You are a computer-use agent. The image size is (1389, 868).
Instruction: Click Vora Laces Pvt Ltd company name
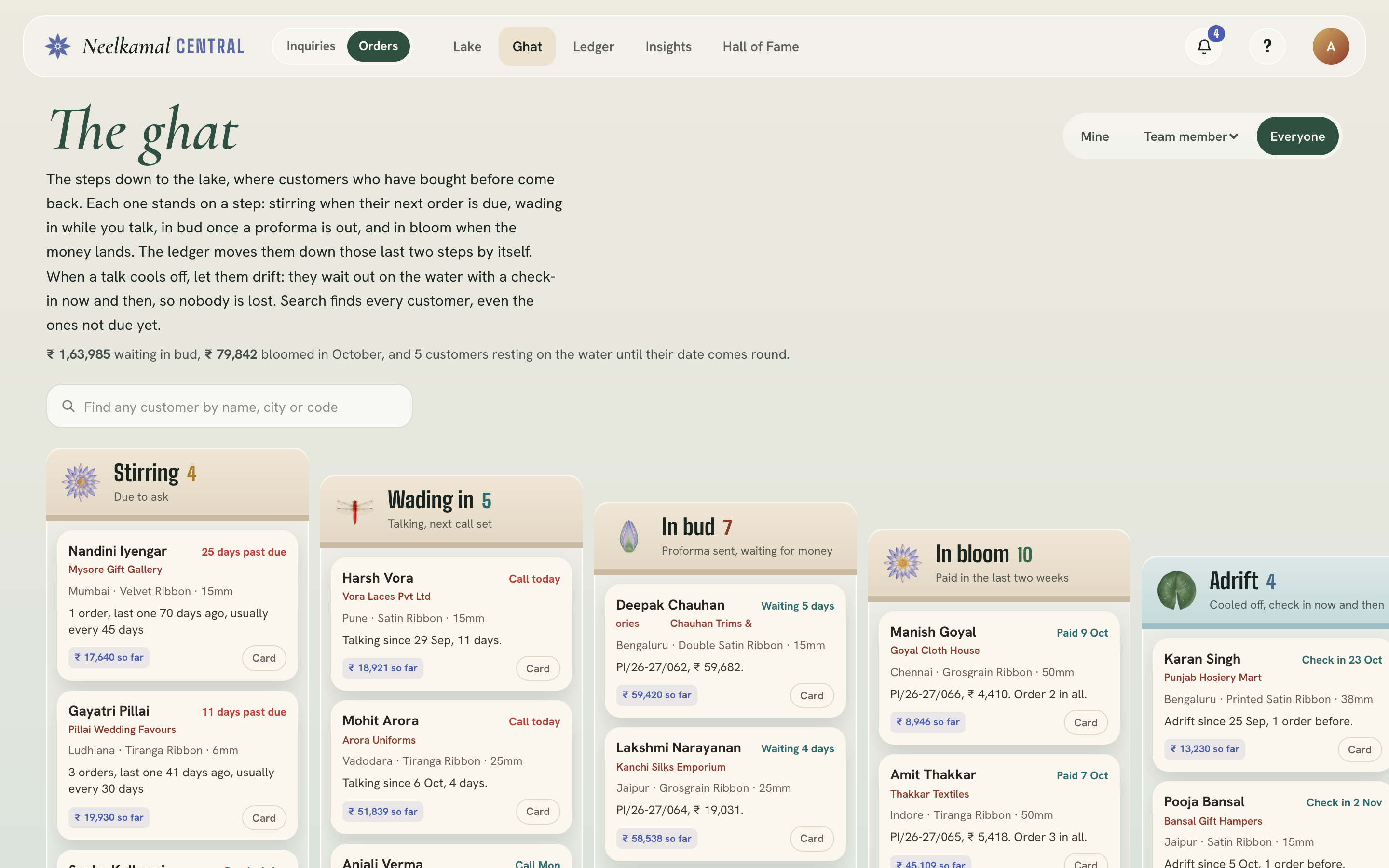pyautogui.click(x=386, y=597)
